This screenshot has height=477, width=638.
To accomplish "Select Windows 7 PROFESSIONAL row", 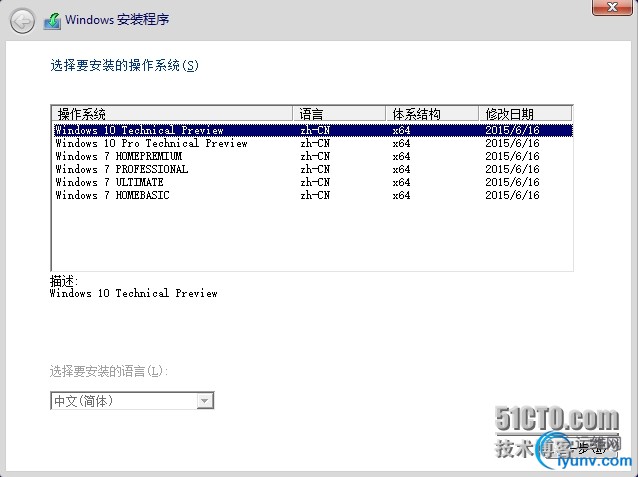I will click(312, 169).
